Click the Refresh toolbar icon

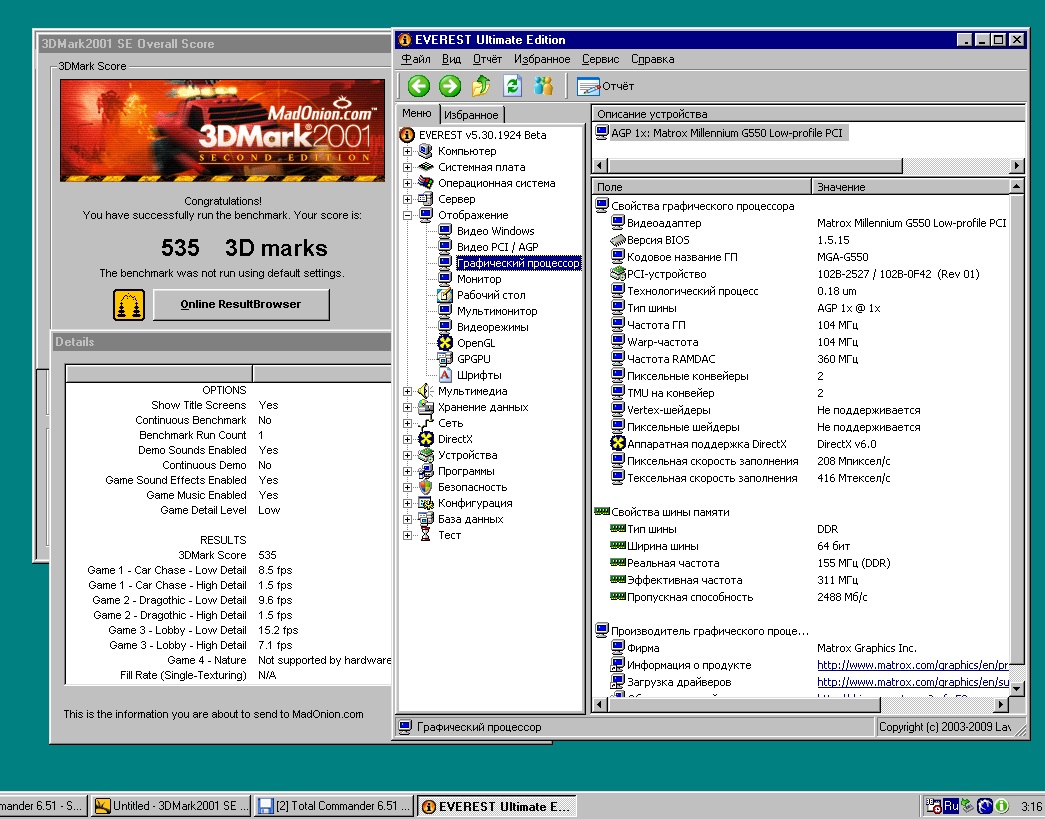coord(512,86)
